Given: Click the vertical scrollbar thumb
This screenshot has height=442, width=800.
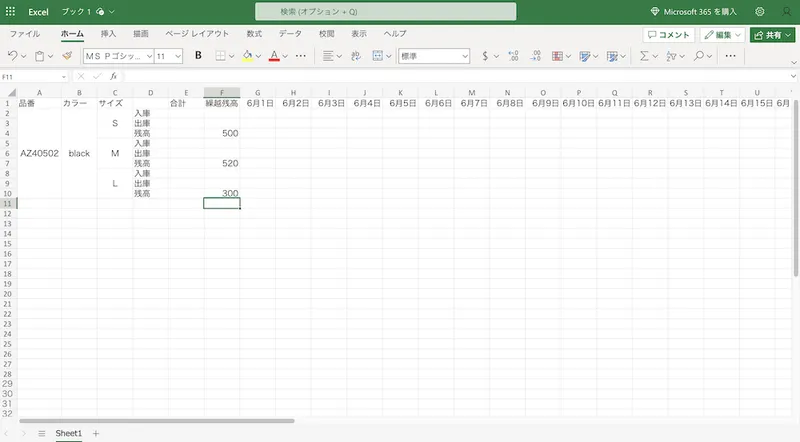Looking at the screenshot, I should [796, 188].
